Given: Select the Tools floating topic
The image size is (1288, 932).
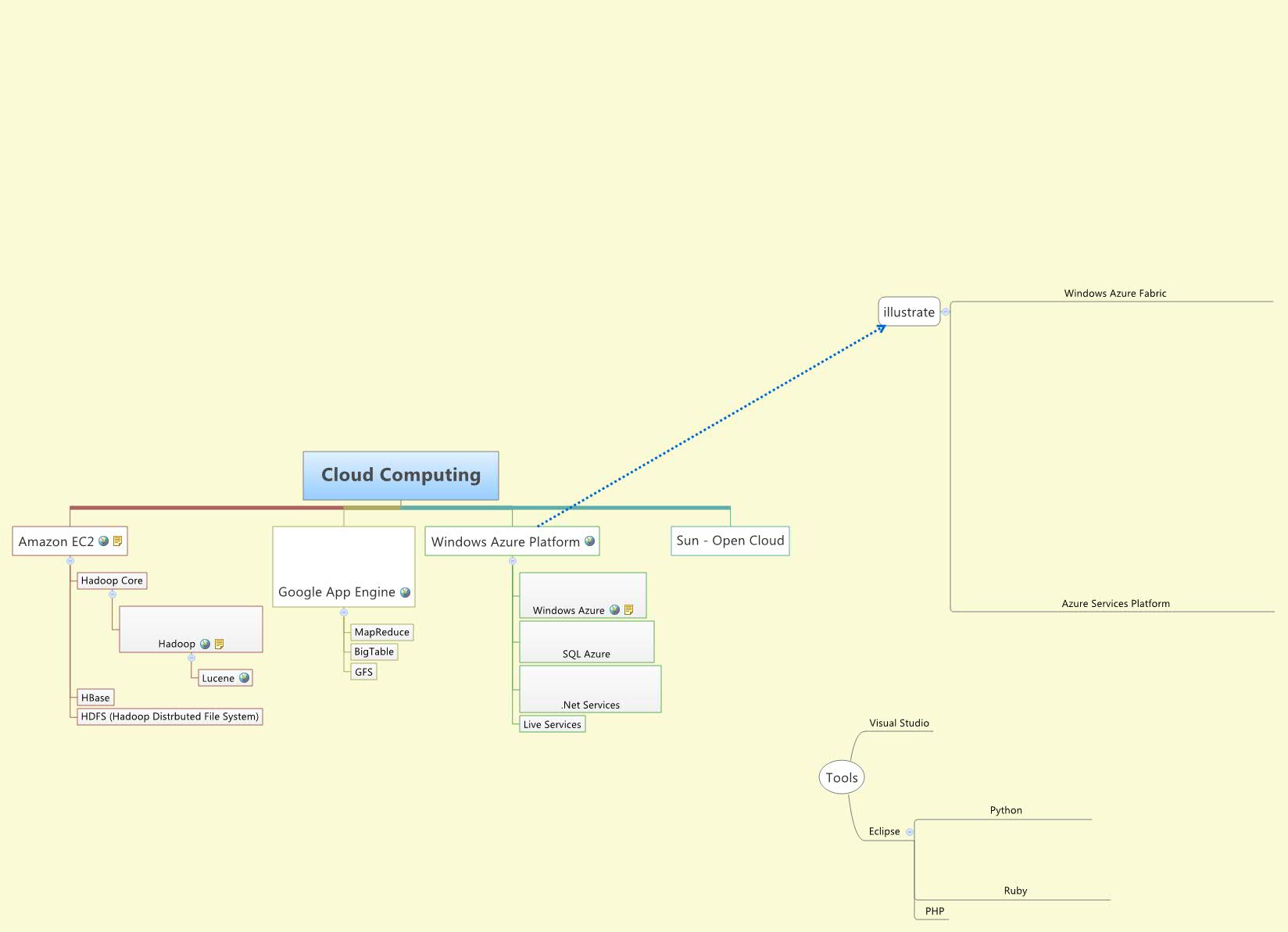Looking at the screenshot, I should click(841, 777).
